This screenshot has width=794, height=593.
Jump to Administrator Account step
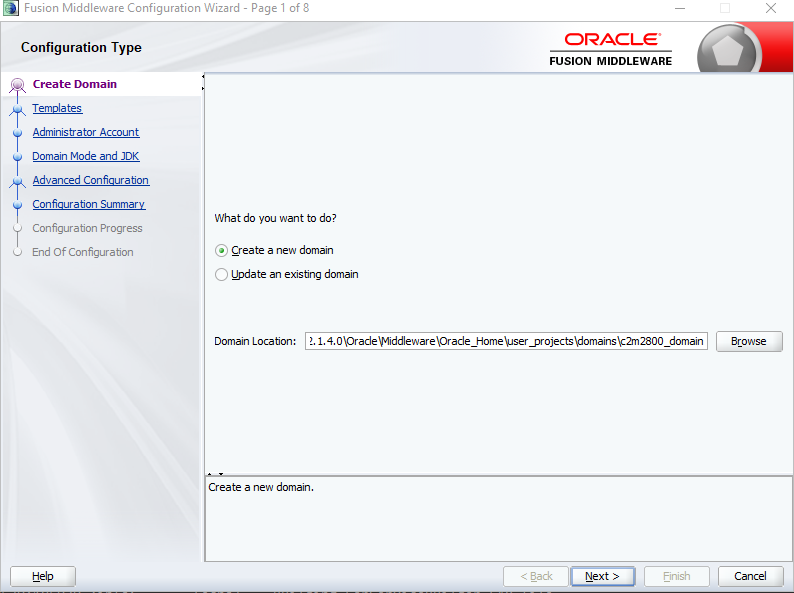tap(86, 132)
